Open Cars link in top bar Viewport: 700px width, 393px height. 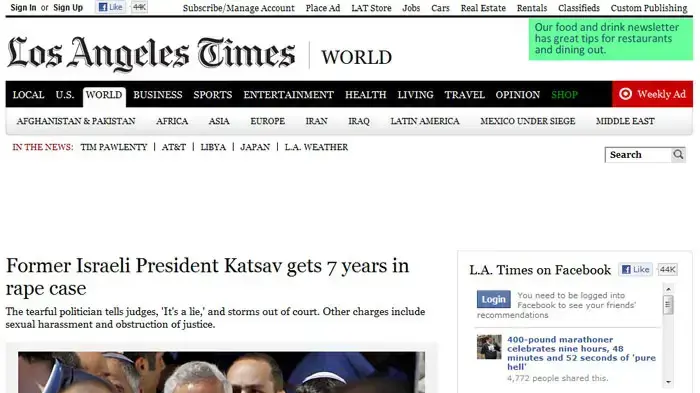click(440, 8)
